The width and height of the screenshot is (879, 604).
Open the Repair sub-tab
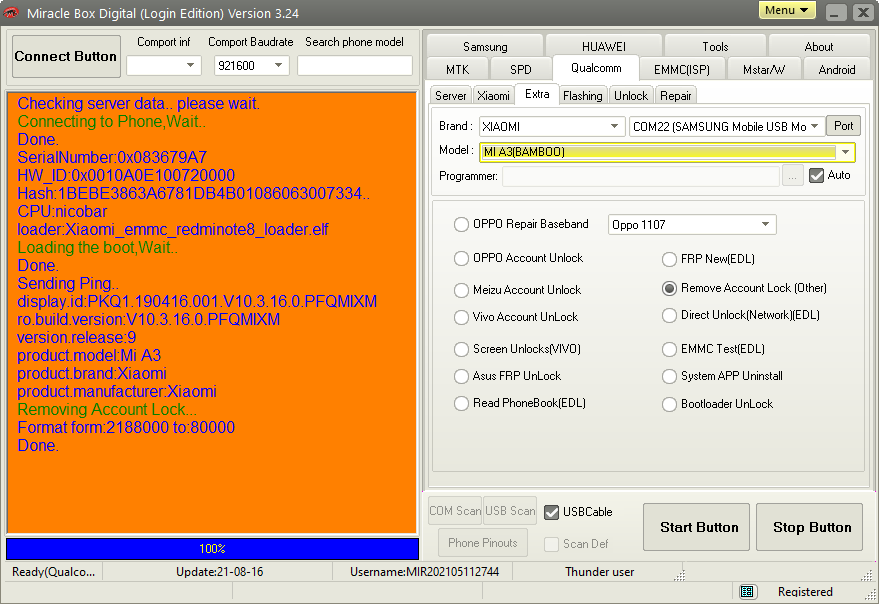coord(676,96)
